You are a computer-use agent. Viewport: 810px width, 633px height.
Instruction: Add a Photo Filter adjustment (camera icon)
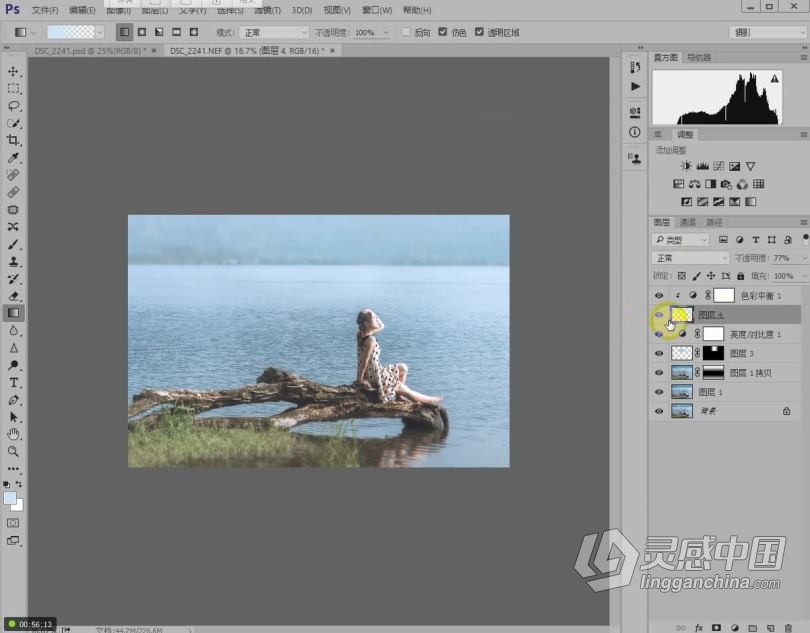(726, 184)
